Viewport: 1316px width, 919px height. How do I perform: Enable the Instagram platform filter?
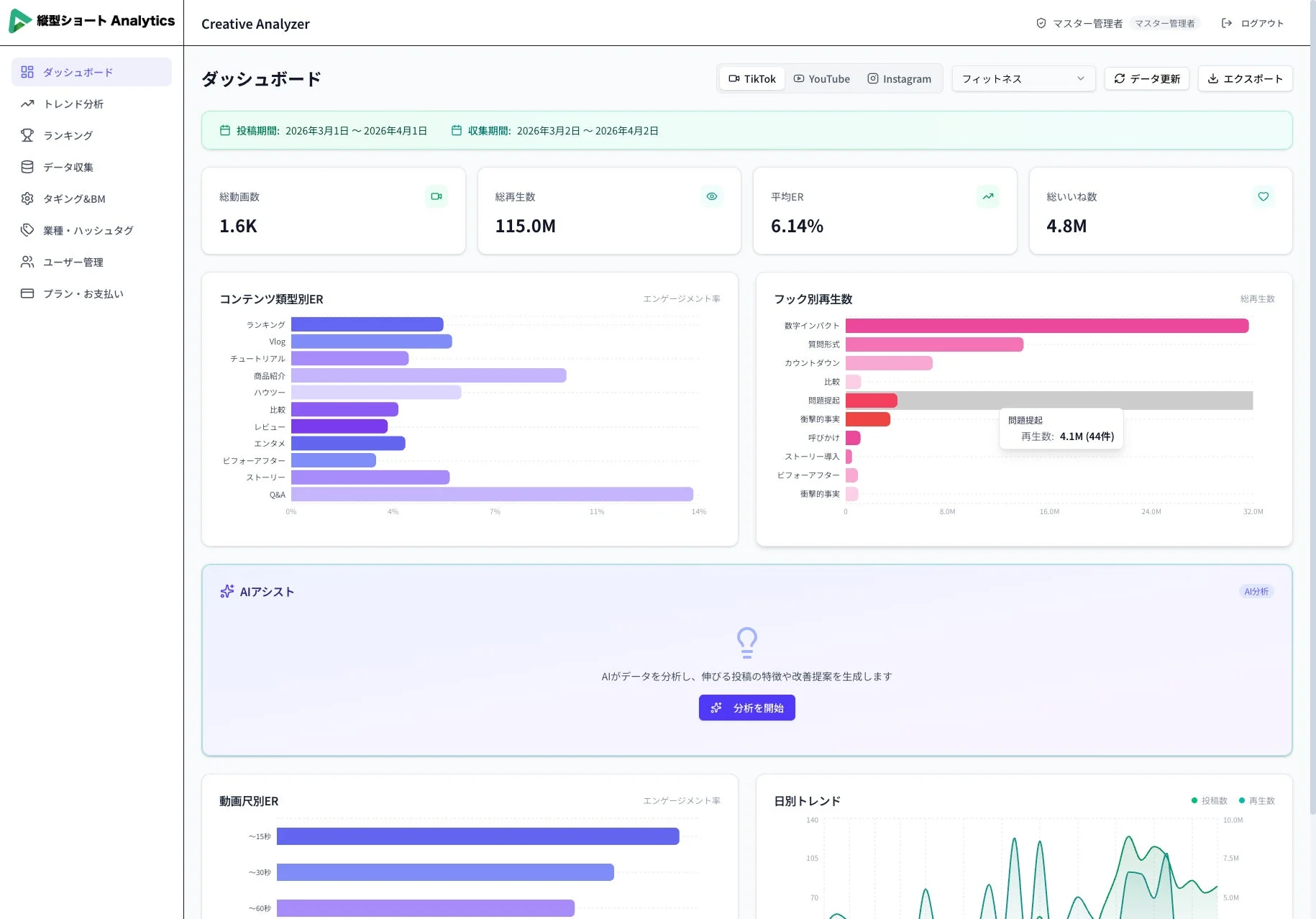(899, 78)
